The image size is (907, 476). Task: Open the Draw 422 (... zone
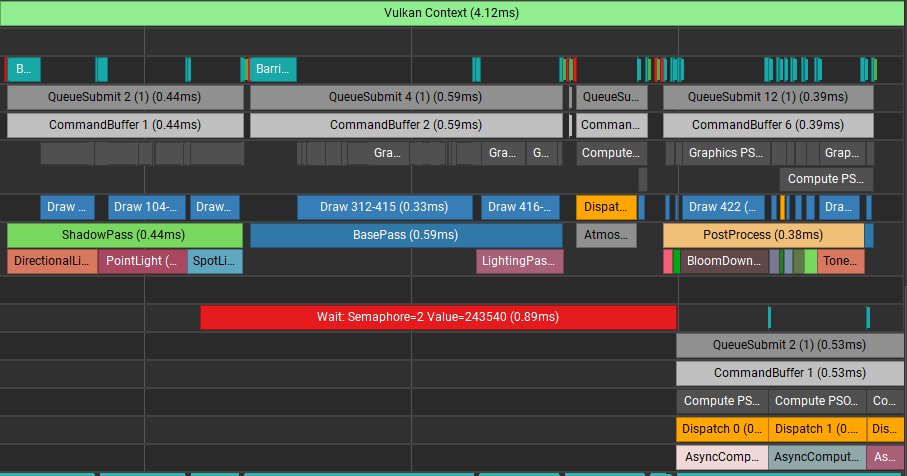tap(722, 207)
